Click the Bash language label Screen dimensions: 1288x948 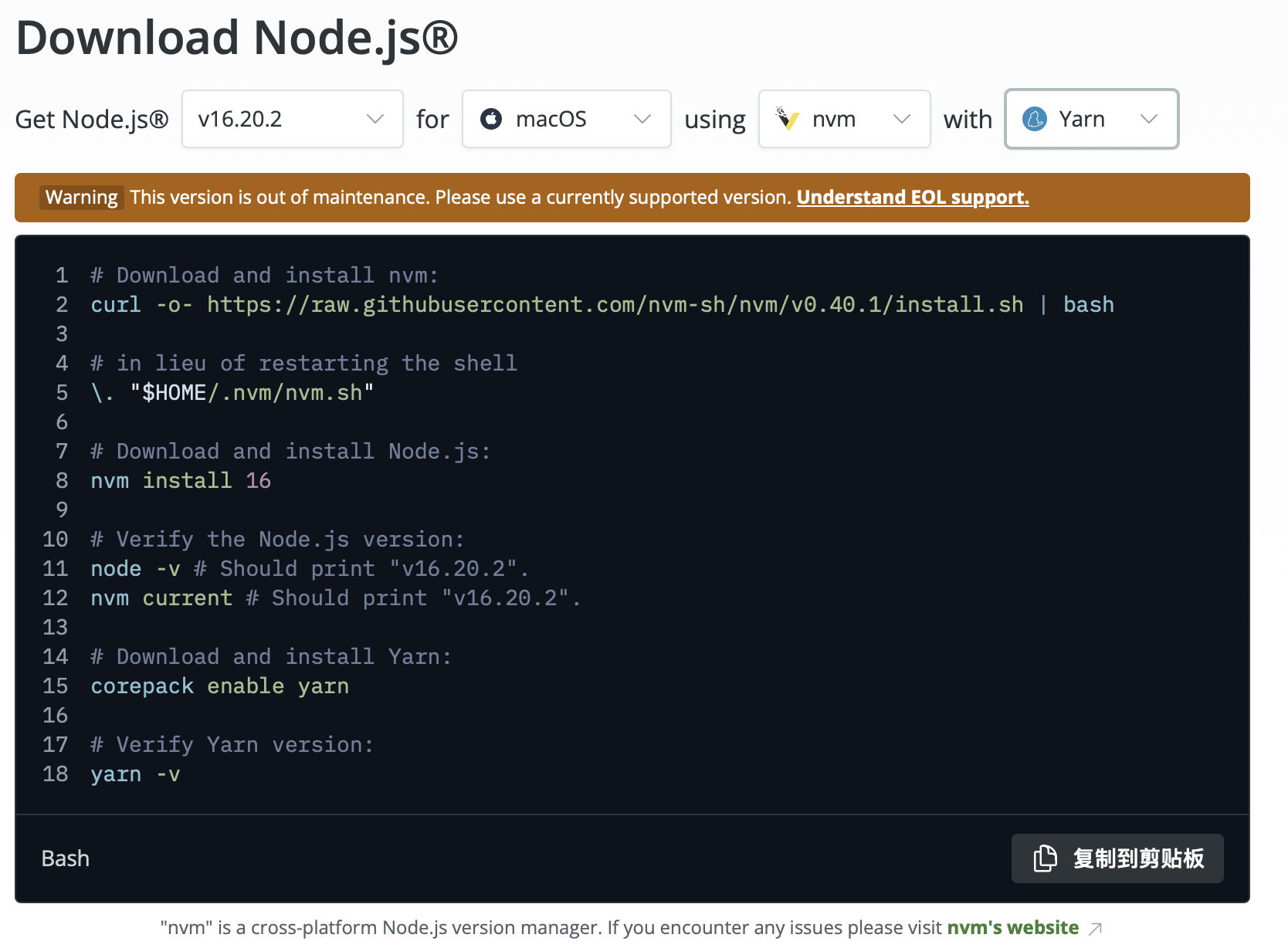(x=66, y=858)
